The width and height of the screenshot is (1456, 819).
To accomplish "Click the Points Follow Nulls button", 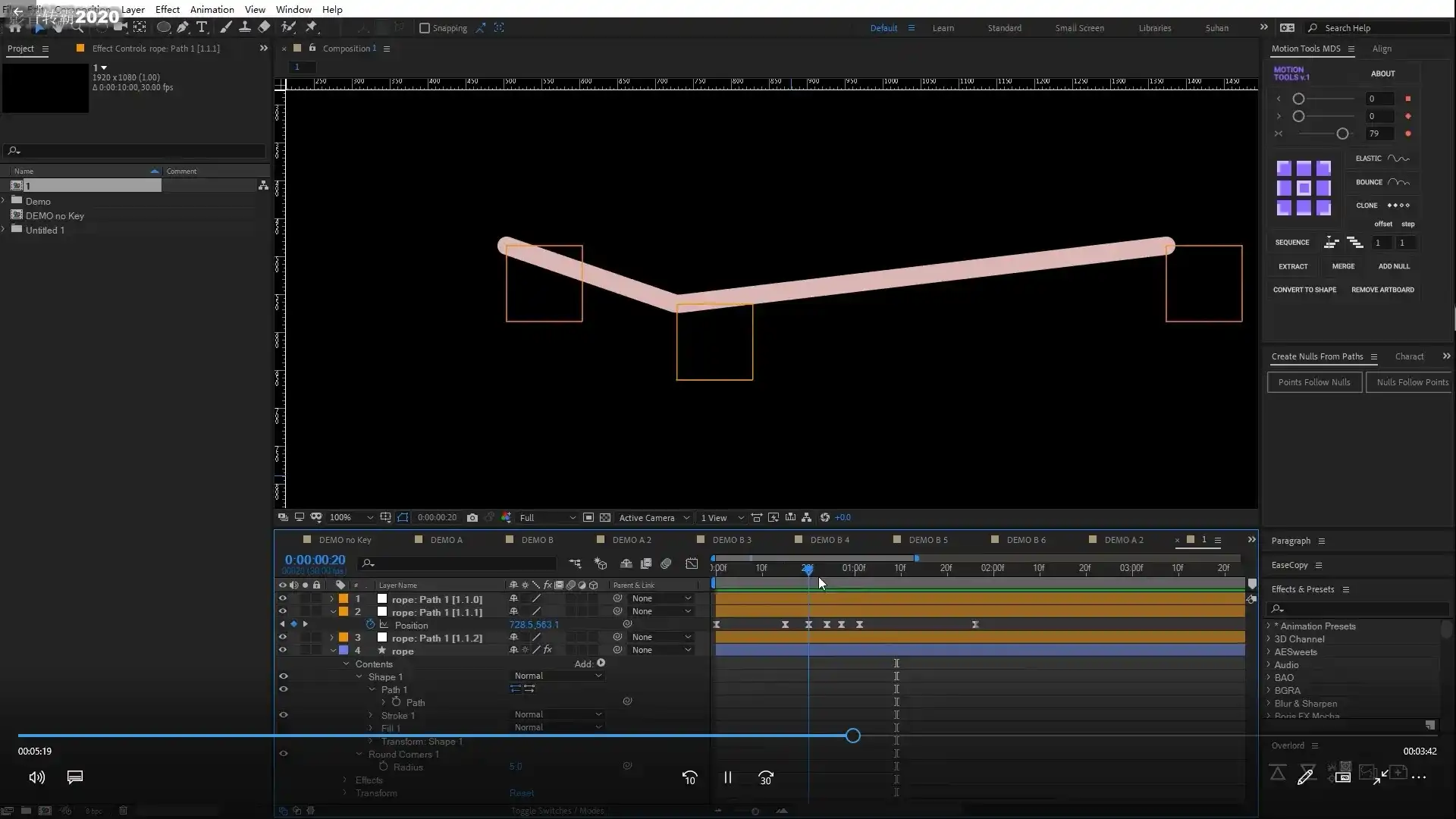I will [1314, 382].
